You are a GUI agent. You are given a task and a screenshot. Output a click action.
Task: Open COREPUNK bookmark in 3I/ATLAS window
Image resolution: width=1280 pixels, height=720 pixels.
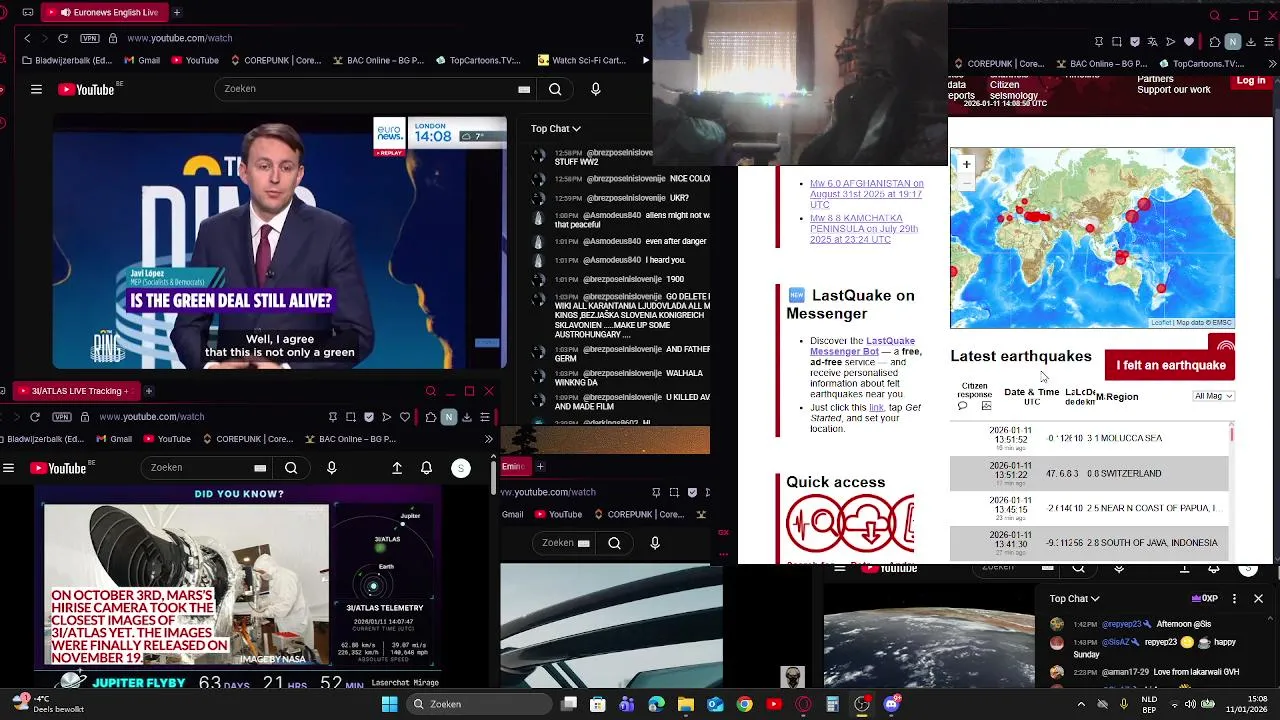248,439
